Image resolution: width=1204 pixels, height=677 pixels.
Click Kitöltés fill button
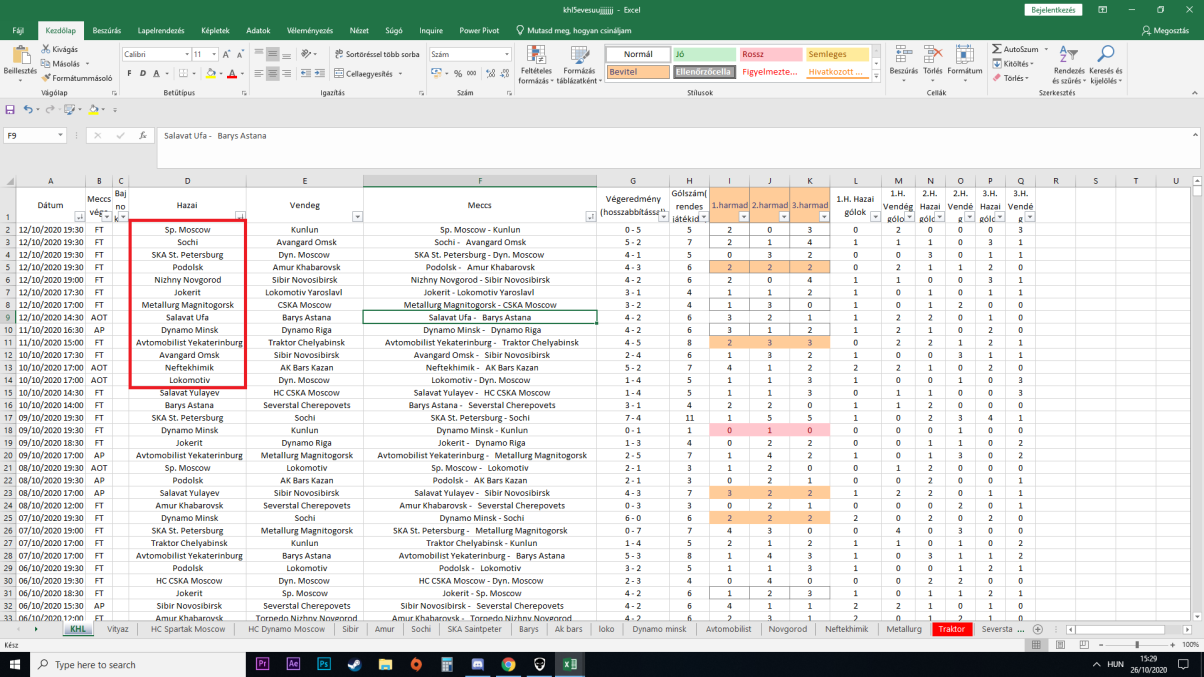pos(1013,64)
